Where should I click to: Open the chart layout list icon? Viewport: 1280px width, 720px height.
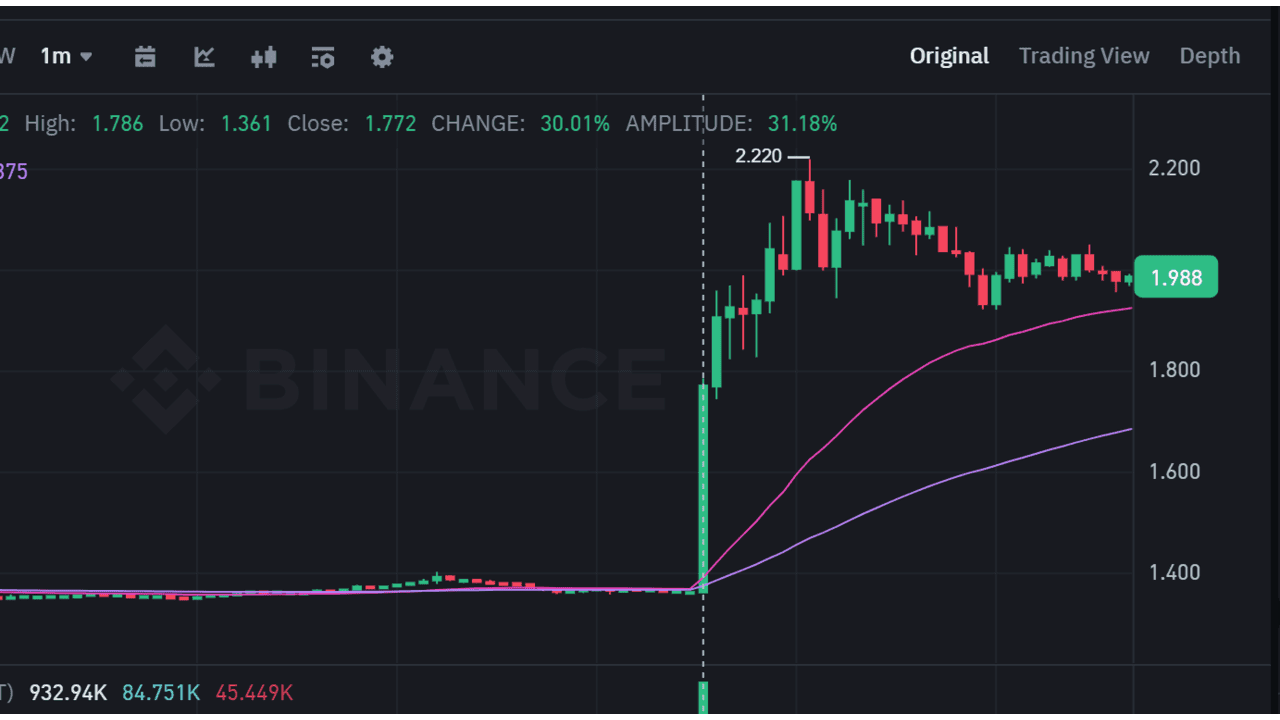(x=322, y=57)
